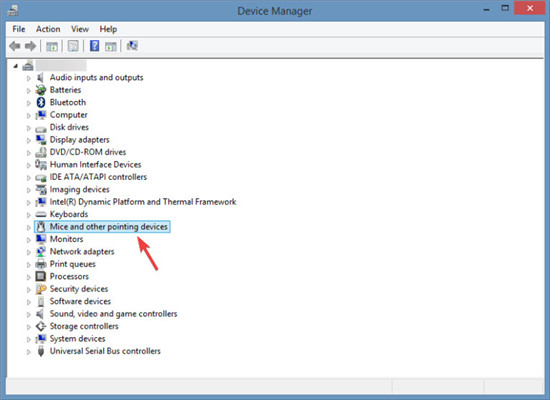
Task: Open the File menu
Action: 19,29
